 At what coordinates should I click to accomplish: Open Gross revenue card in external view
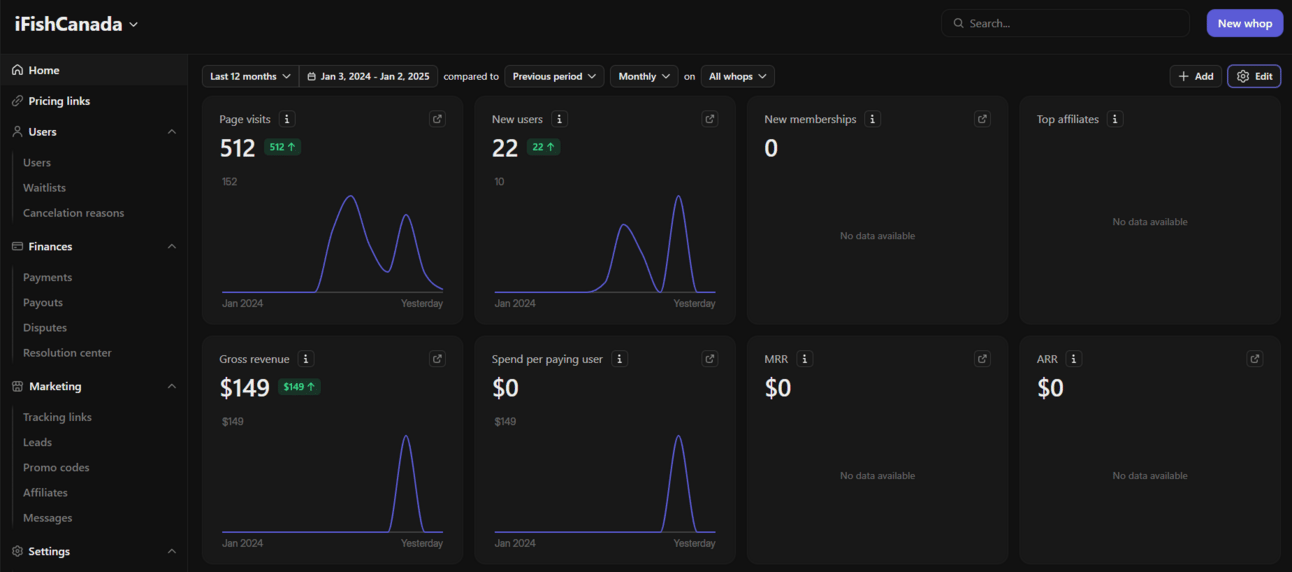click(x=437, y=359)
